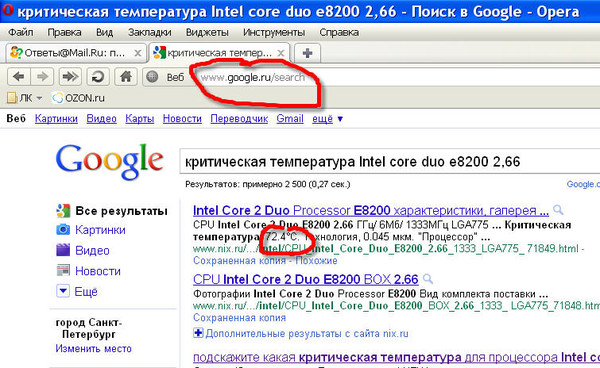Reload the page with the Reload button
Viewport: 600px width, 368px height.
point(98,77)
